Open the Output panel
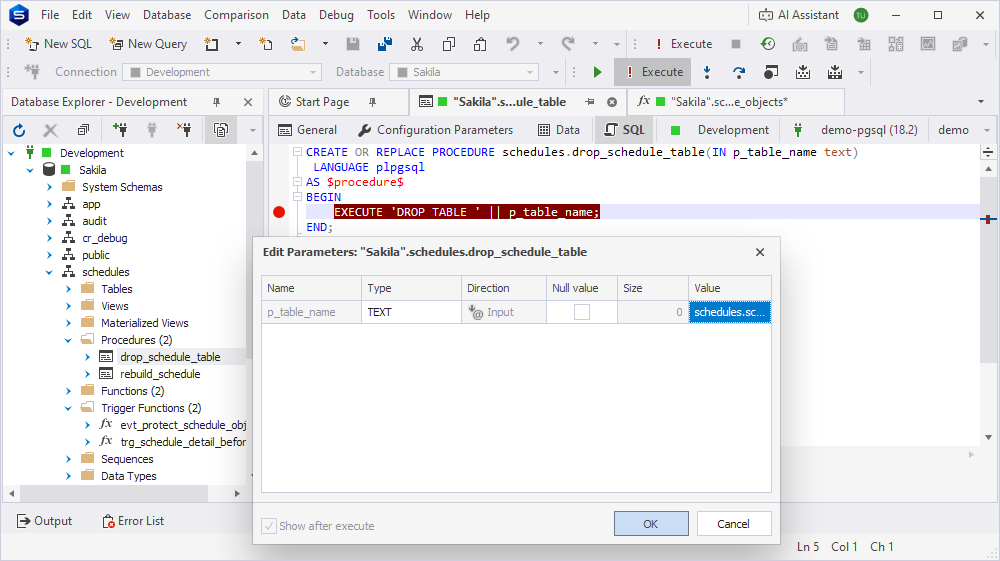Screen dimensions: 1000x561 [44, 521]
